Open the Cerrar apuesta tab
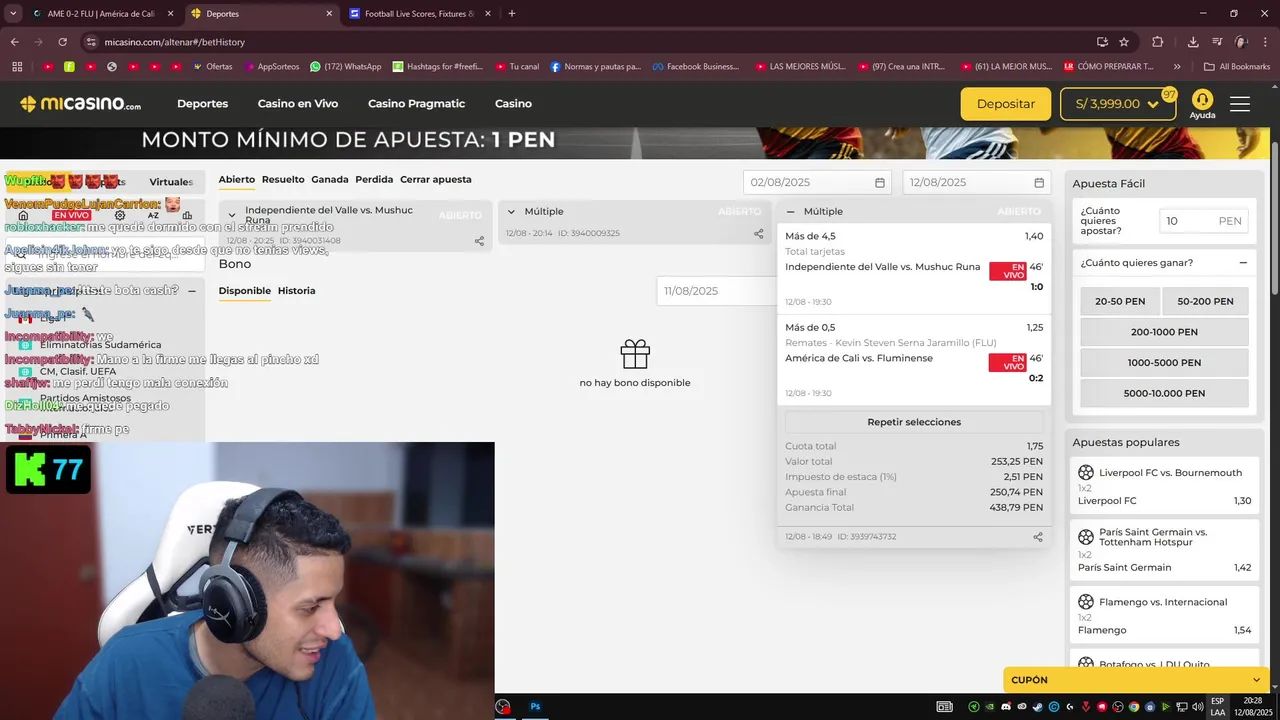The image size is (1280, 720). click(x=436, y=180)
